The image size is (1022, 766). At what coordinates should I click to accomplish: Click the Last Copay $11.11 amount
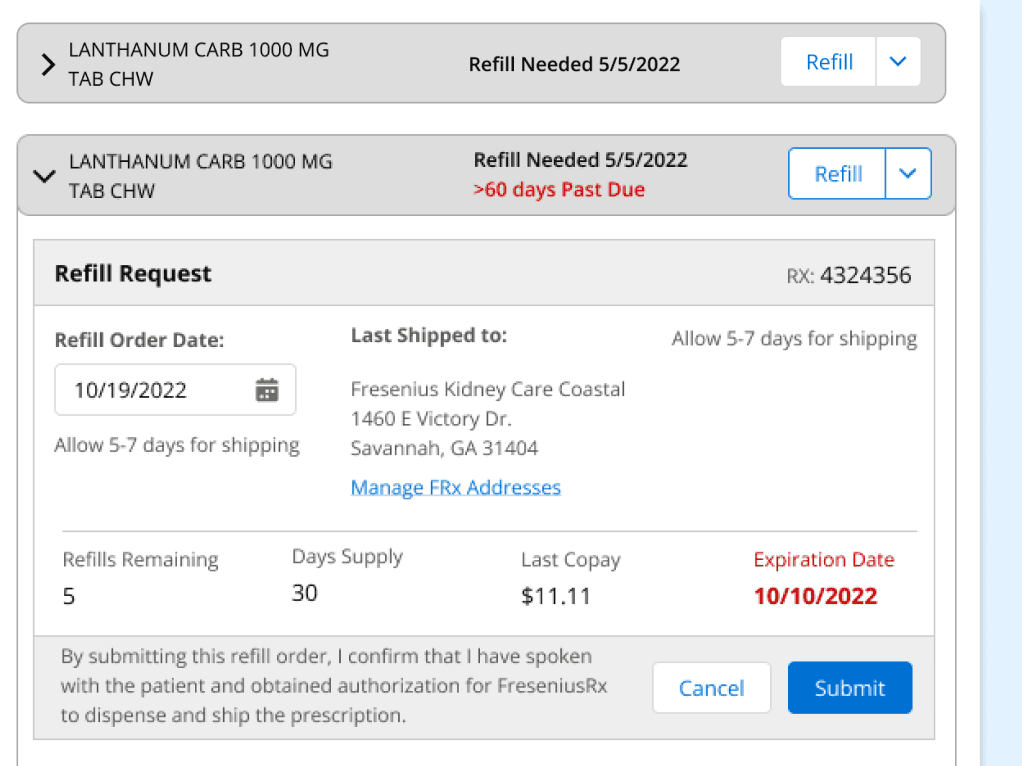556,597
